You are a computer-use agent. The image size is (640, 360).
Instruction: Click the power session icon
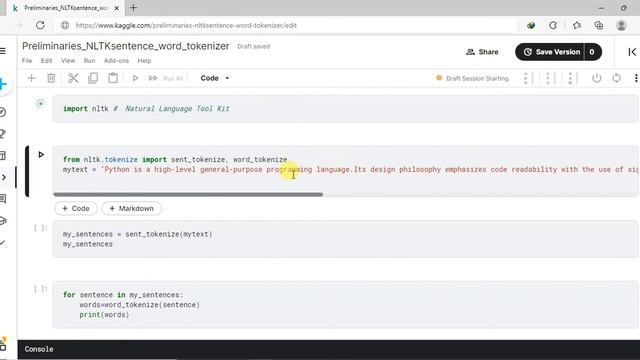[596, 78]
